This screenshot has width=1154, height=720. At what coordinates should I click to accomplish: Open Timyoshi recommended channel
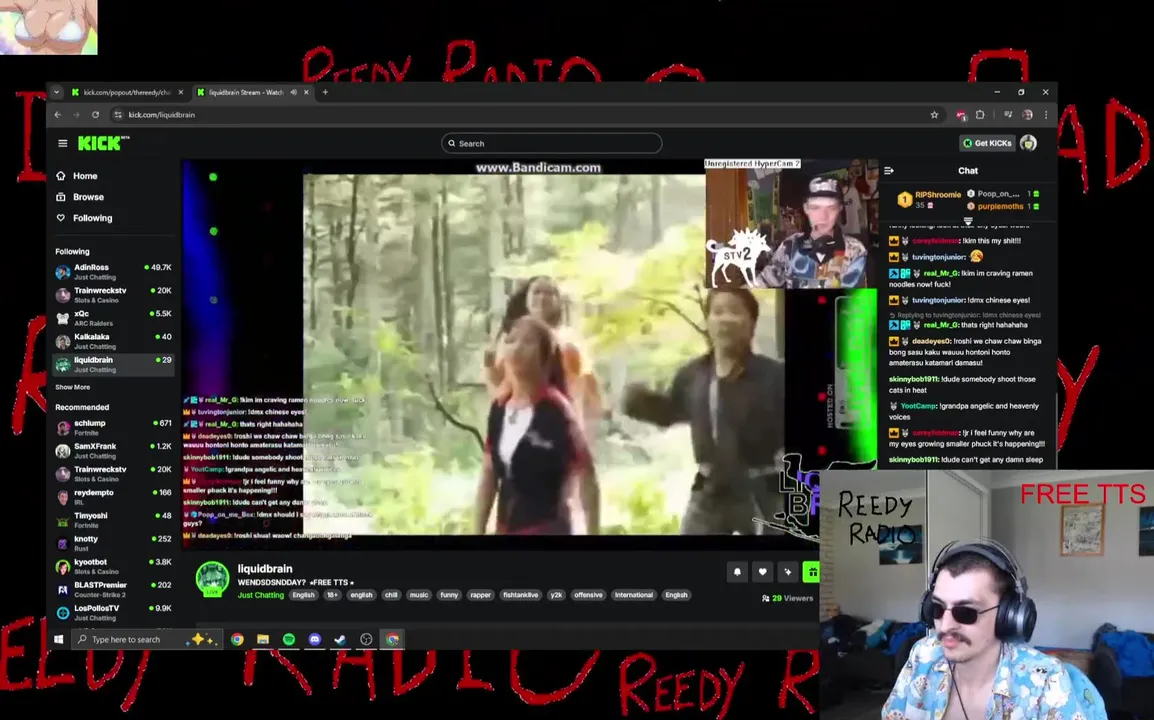pos(113,520)
